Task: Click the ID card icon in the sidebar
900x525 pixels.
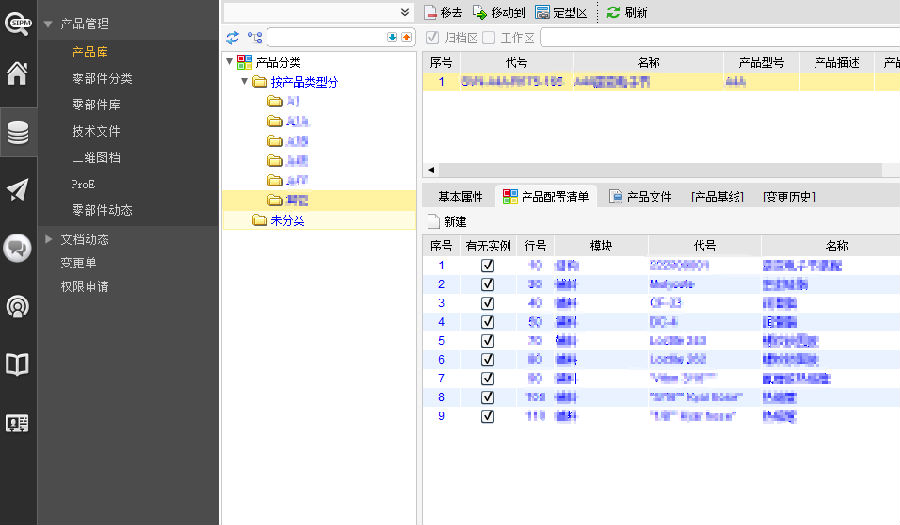Action: click(x=17, y=423)
